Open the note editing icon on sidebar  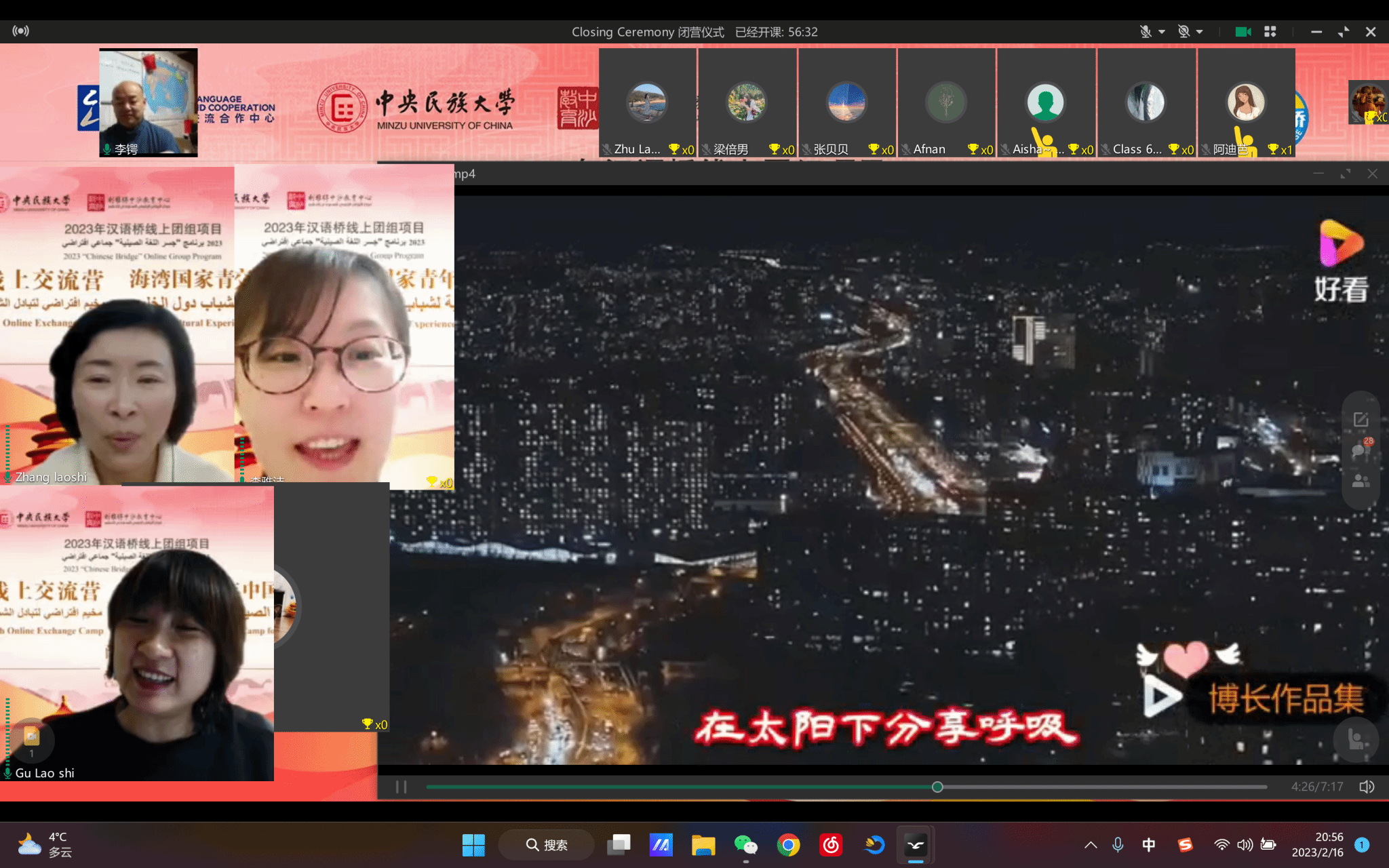click(x=1361, y=420)
